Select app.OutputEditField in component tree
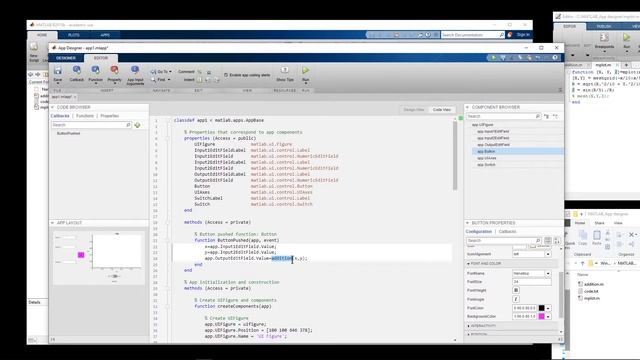The image size is (640, 360). 493,145
